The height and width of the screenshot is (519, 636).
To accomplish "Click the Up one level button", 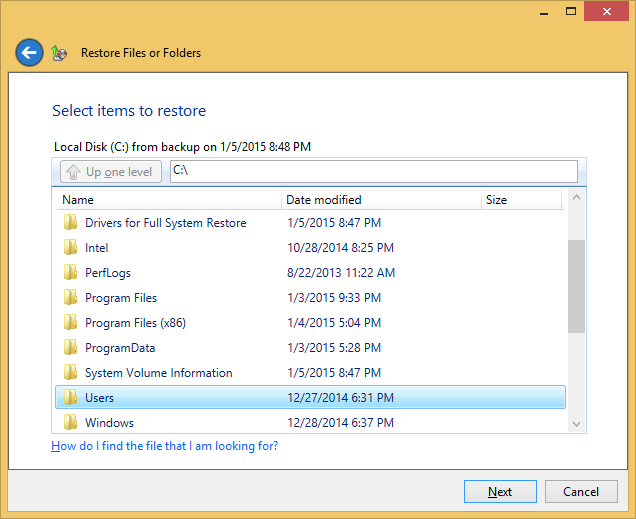I will pyautogui.click(x=110, y=172).
